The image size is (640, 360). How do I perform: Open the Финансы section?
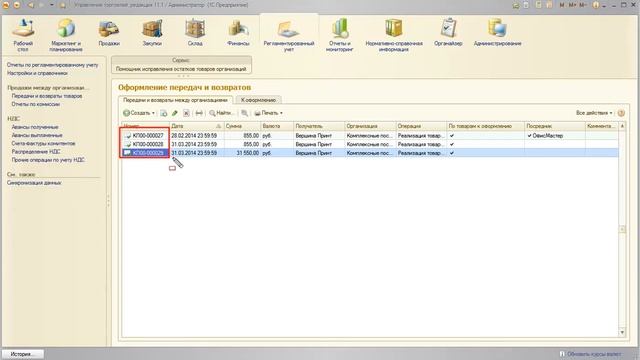point(238,33)
